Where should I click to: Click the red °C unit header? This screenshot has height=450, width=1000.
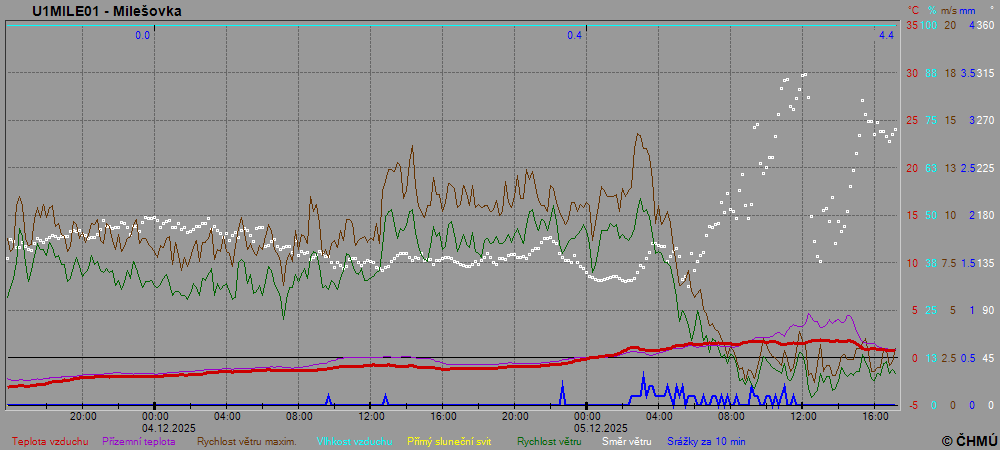pyautogui.click(x=912, y=10)
